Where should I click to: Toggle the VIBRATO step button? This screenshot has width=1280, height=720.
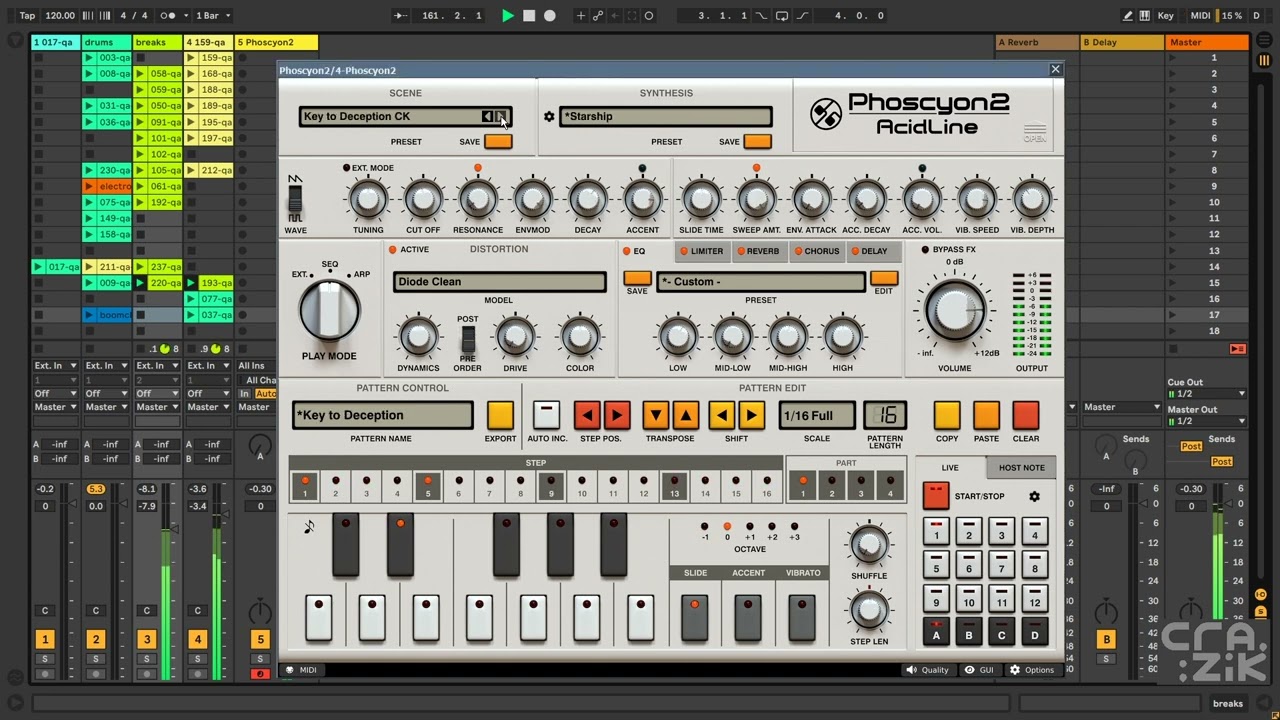[x=802, y=617]
